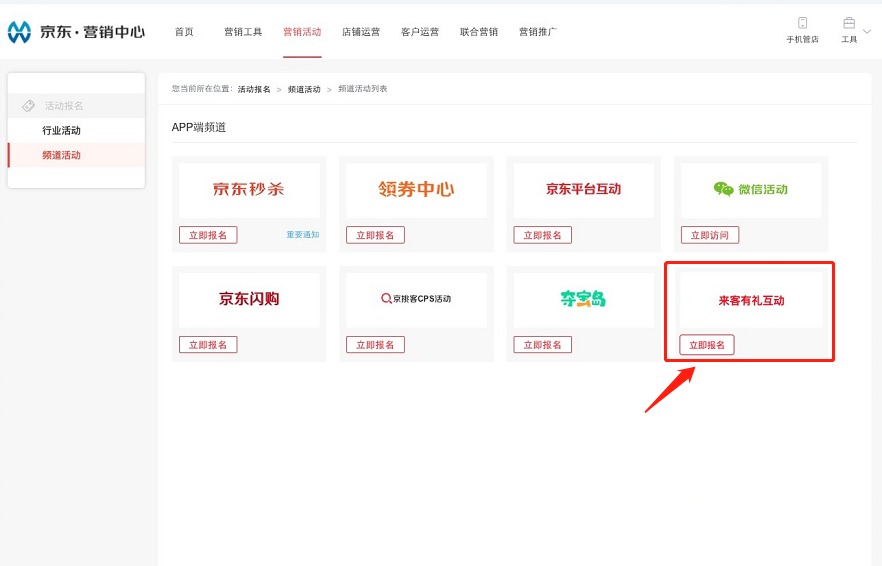Click 频道活动 in the breadcrumb

(x=304, y=89)
